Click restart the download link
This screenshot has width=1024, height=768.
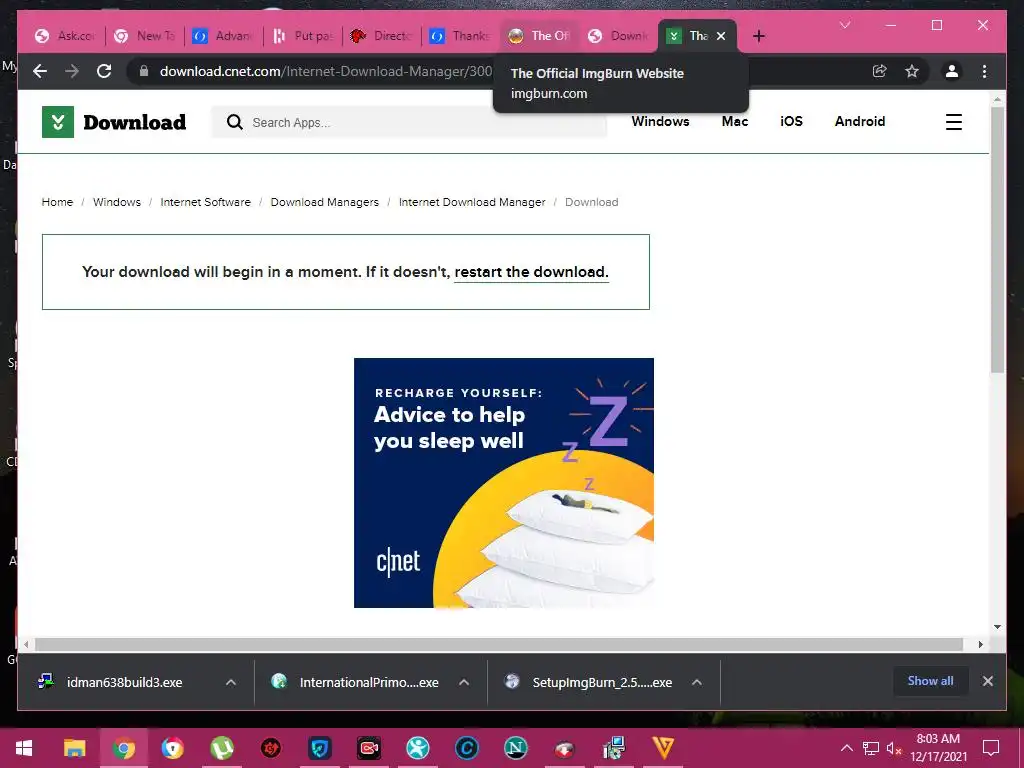coord(532,272)
